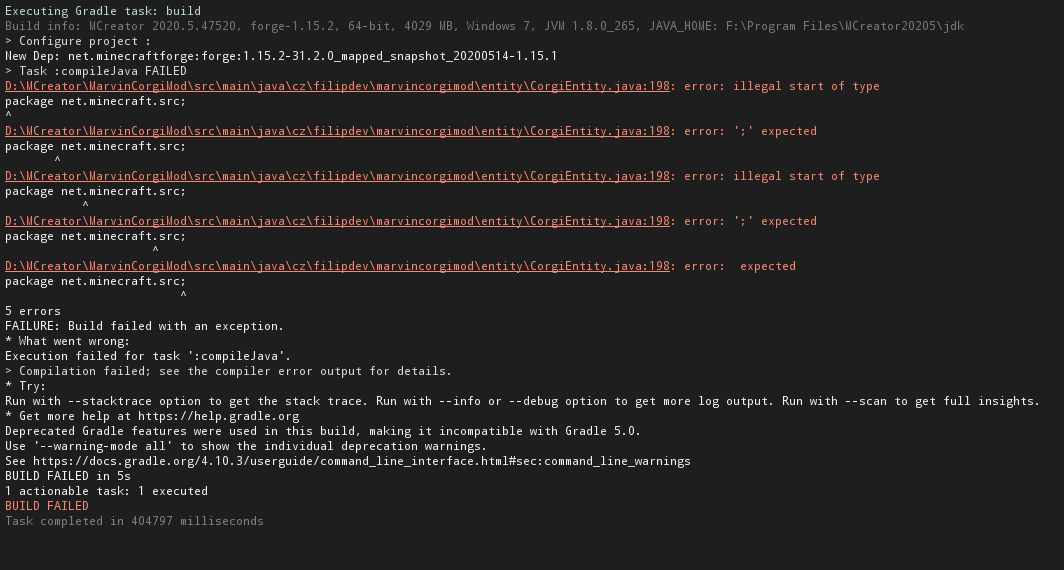Click the 'Run with --stacktrace option' line
Screen dimensions: 1064x570
522,401
